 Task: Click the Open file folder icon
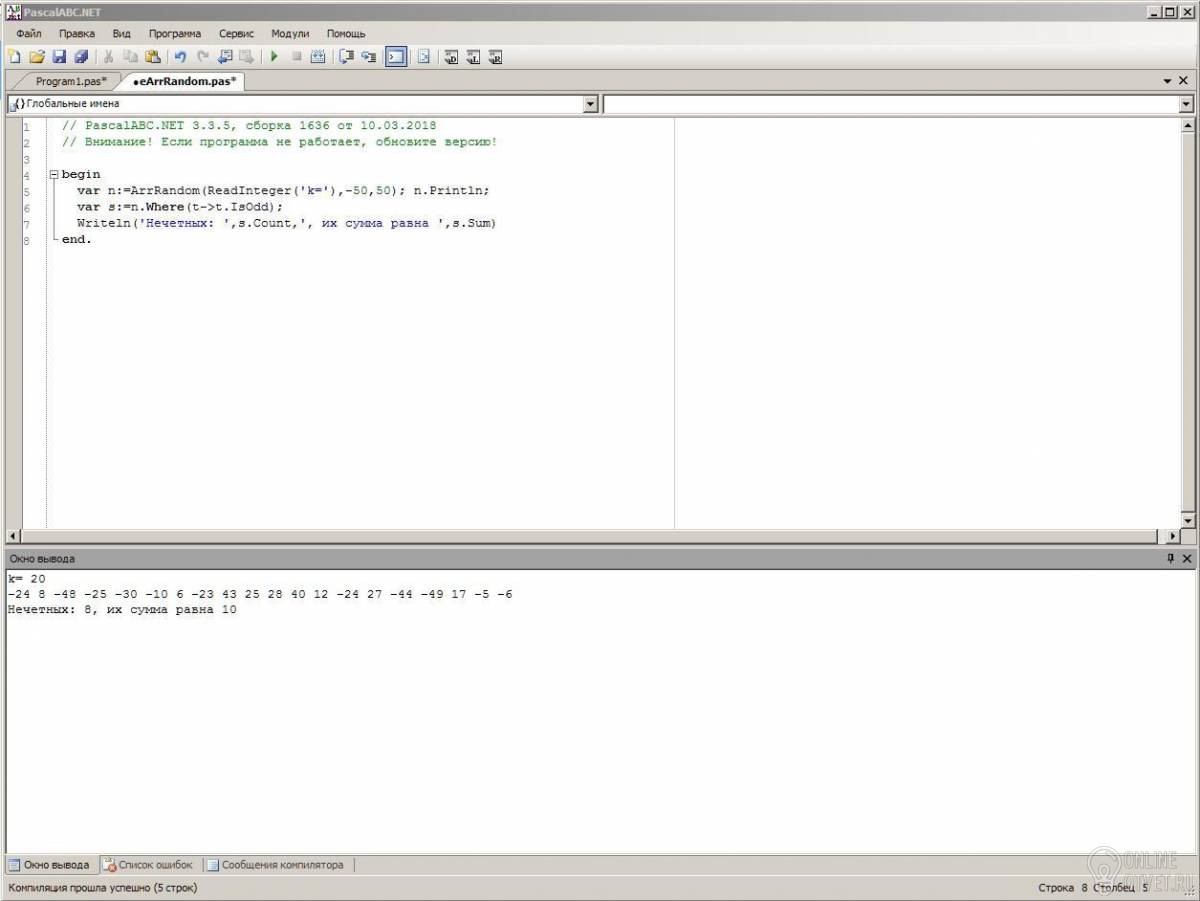point(37,57)
